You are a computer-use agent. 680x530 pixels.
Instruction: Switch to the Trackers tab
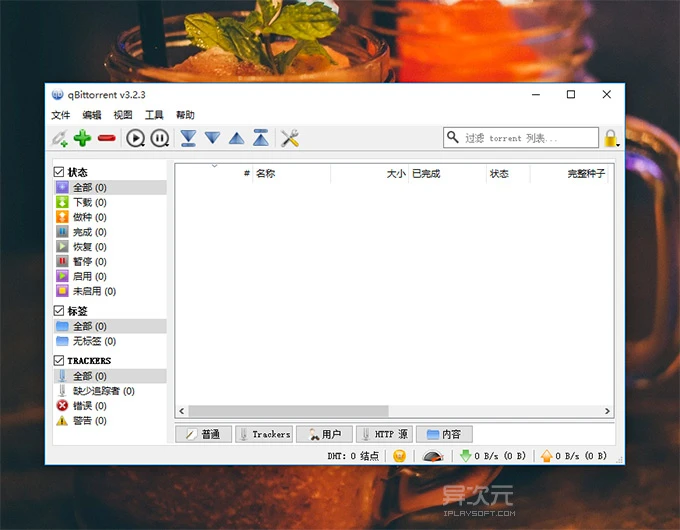pos(264,434)
